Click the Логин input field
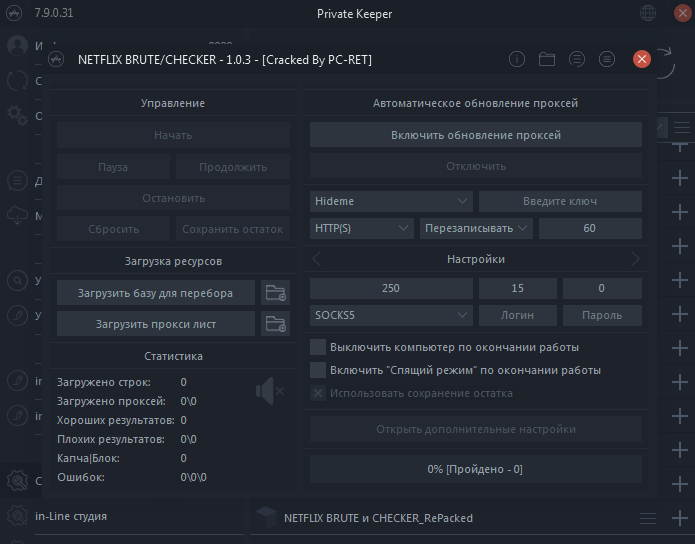This screenshot has width=695, height=544. [518, 315]
